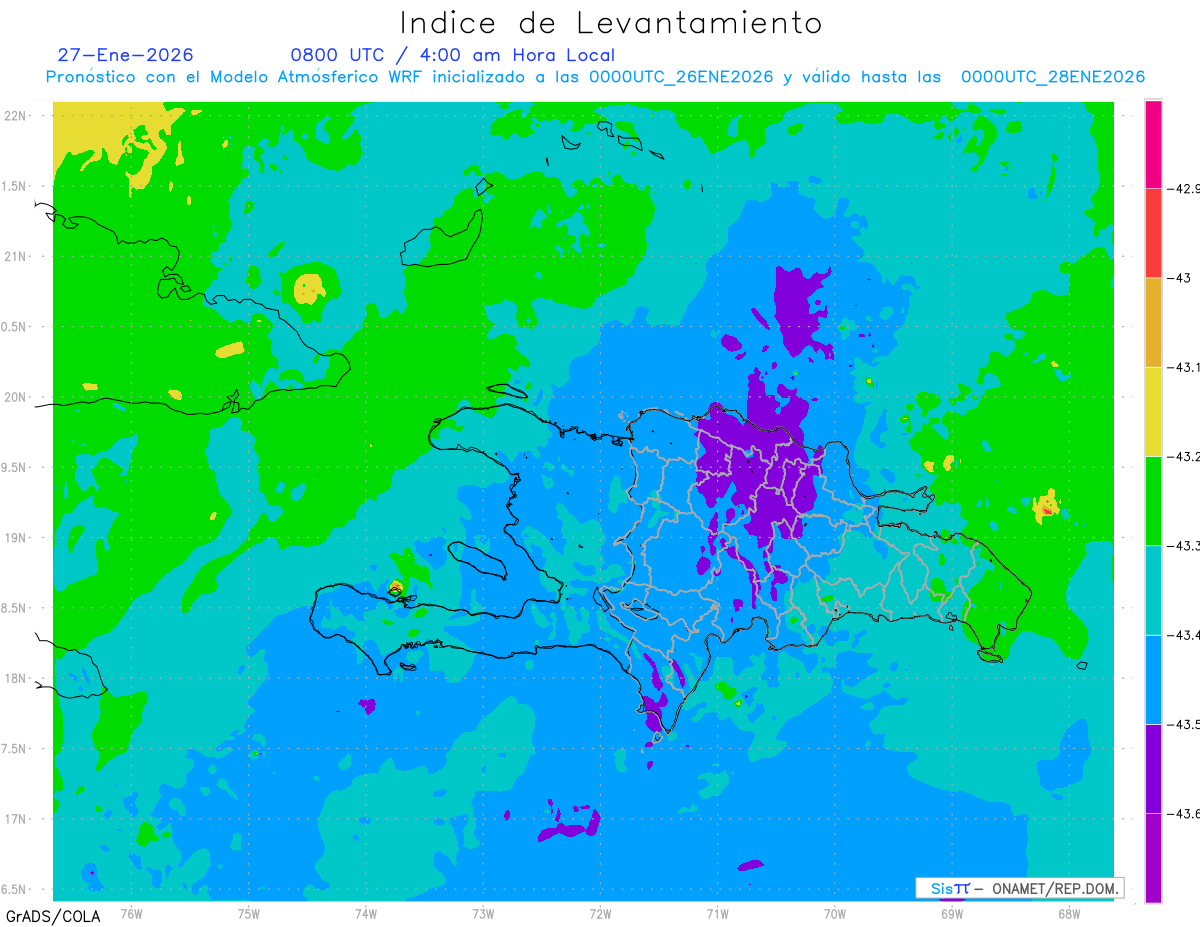Click the 76W longitude label

(x=131, y=912)
